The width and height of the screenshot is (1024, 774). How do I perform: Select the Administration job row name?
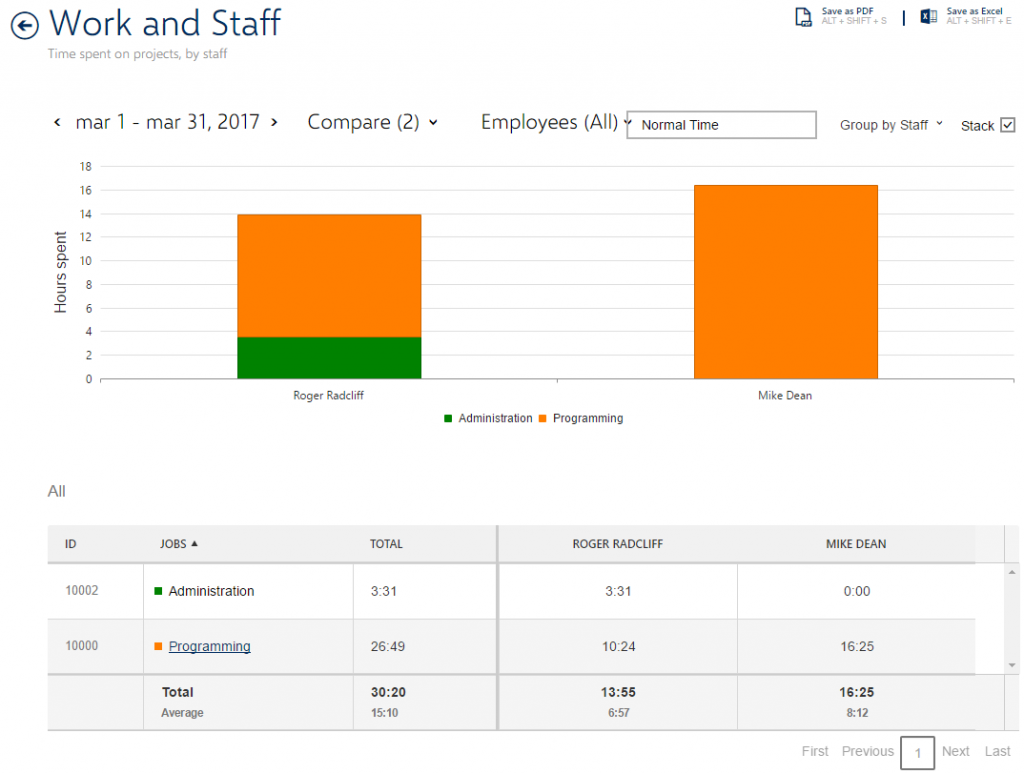[x=211, y=591]
